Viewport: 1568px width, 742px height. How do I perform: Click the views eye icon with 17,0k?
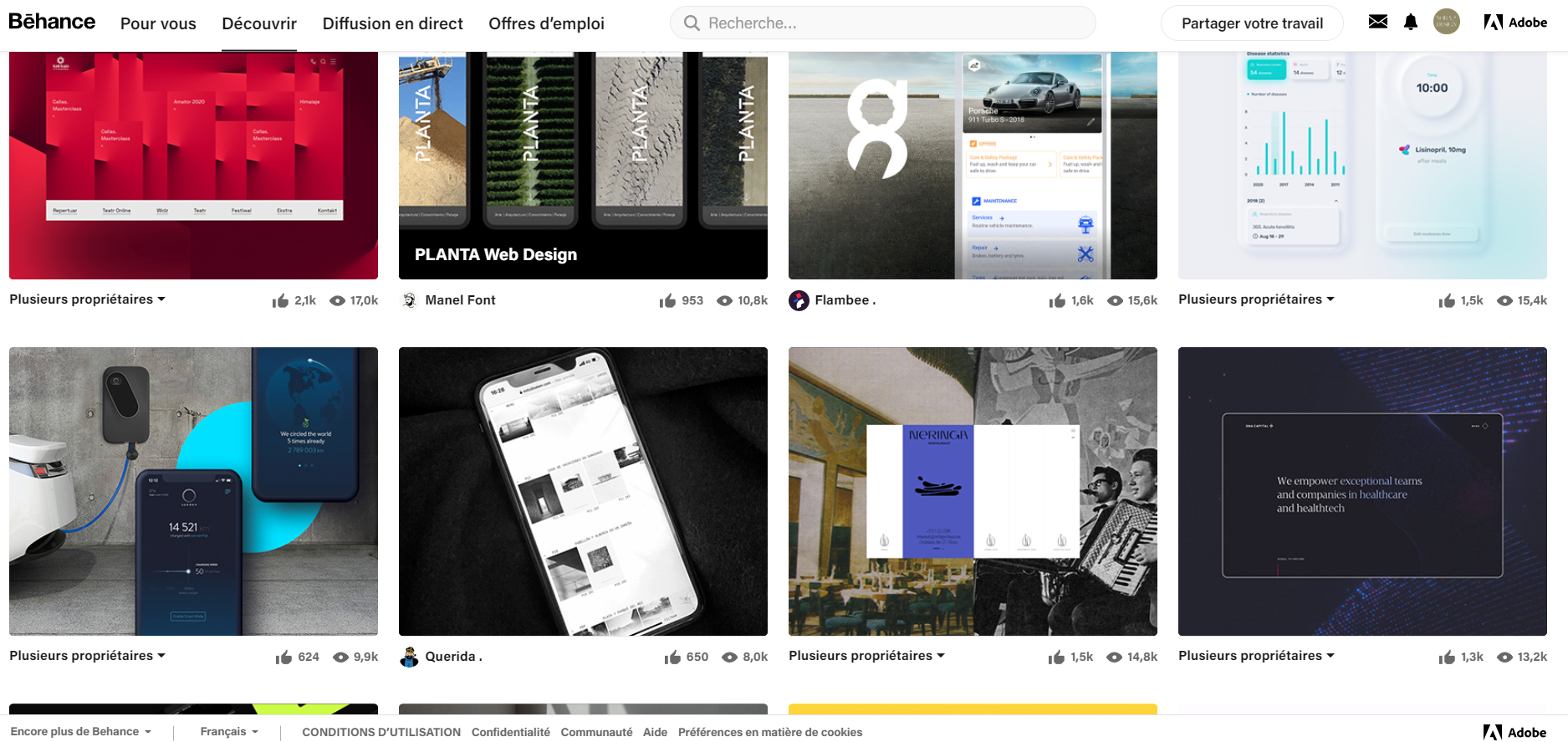click(337, 300)
